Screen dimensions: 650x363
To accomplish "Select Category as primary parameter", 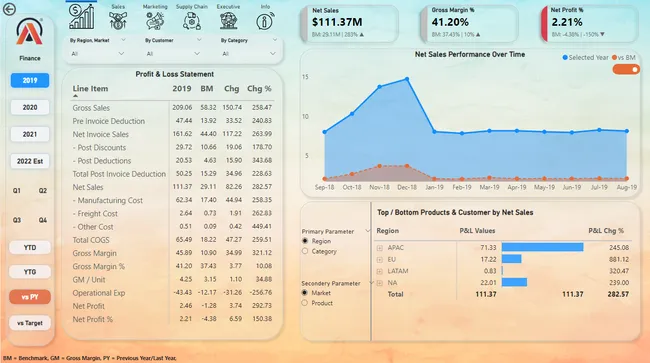I will click(x=305, y=251).
